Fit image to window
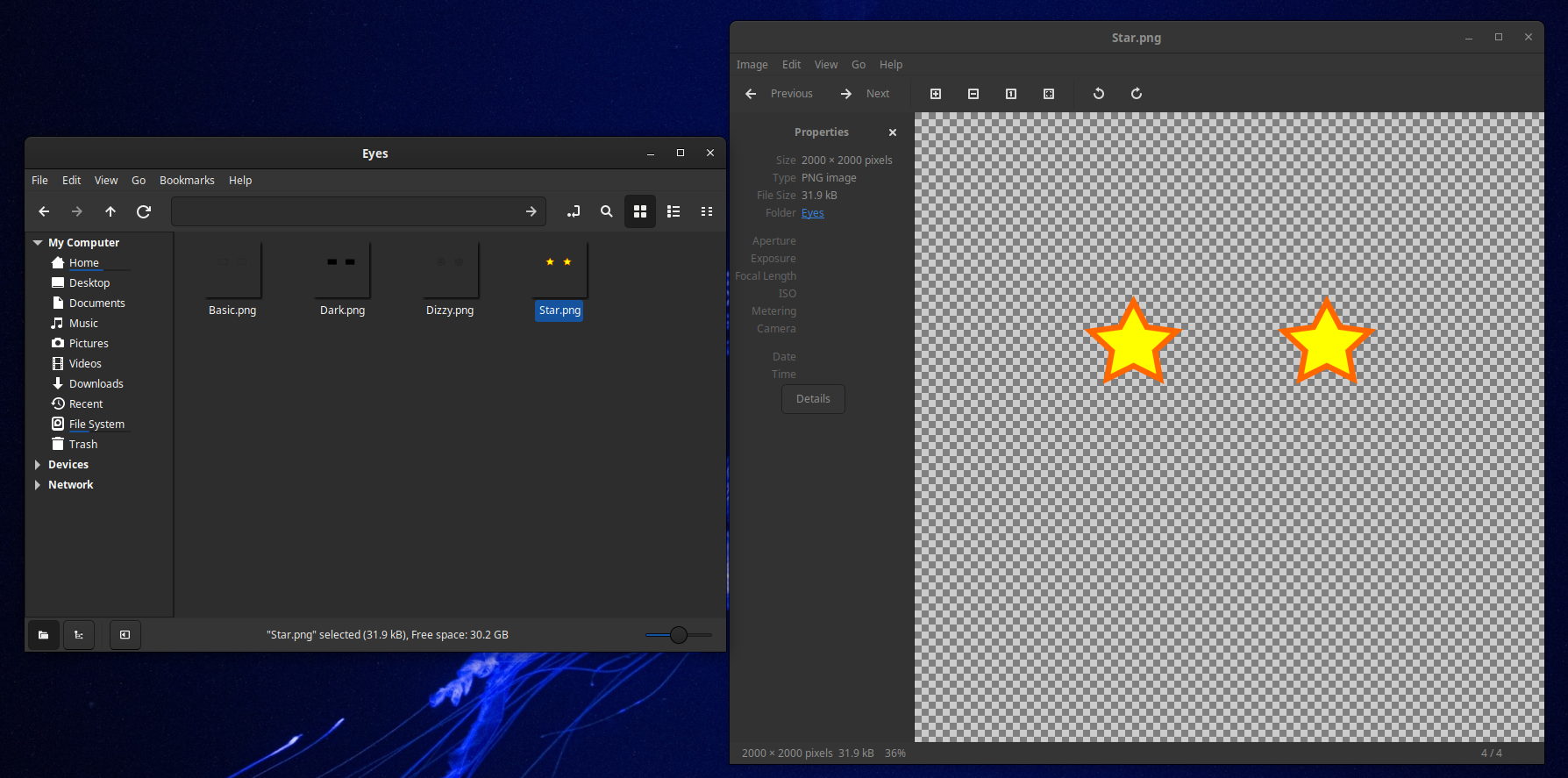The image size is (1568, 778). pyautogui.click(x=1049, y=94)
